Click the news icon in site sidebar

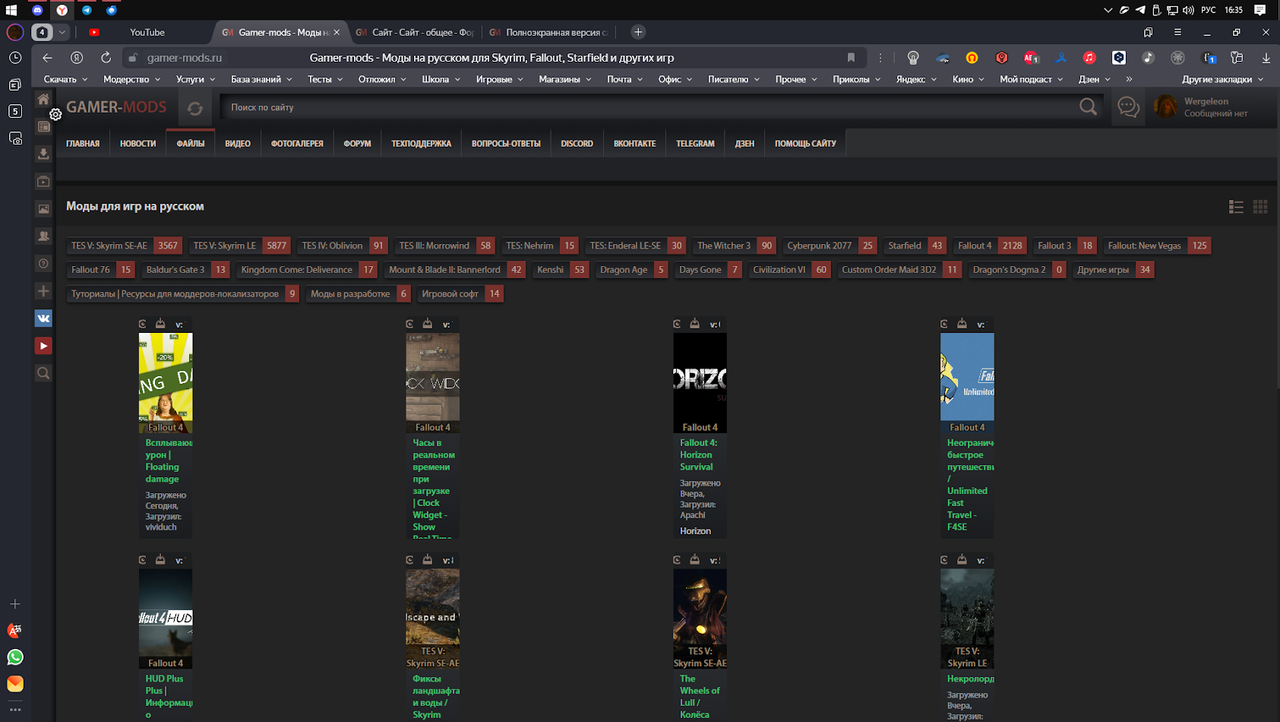pyautogui.click(x=43, y=127)
